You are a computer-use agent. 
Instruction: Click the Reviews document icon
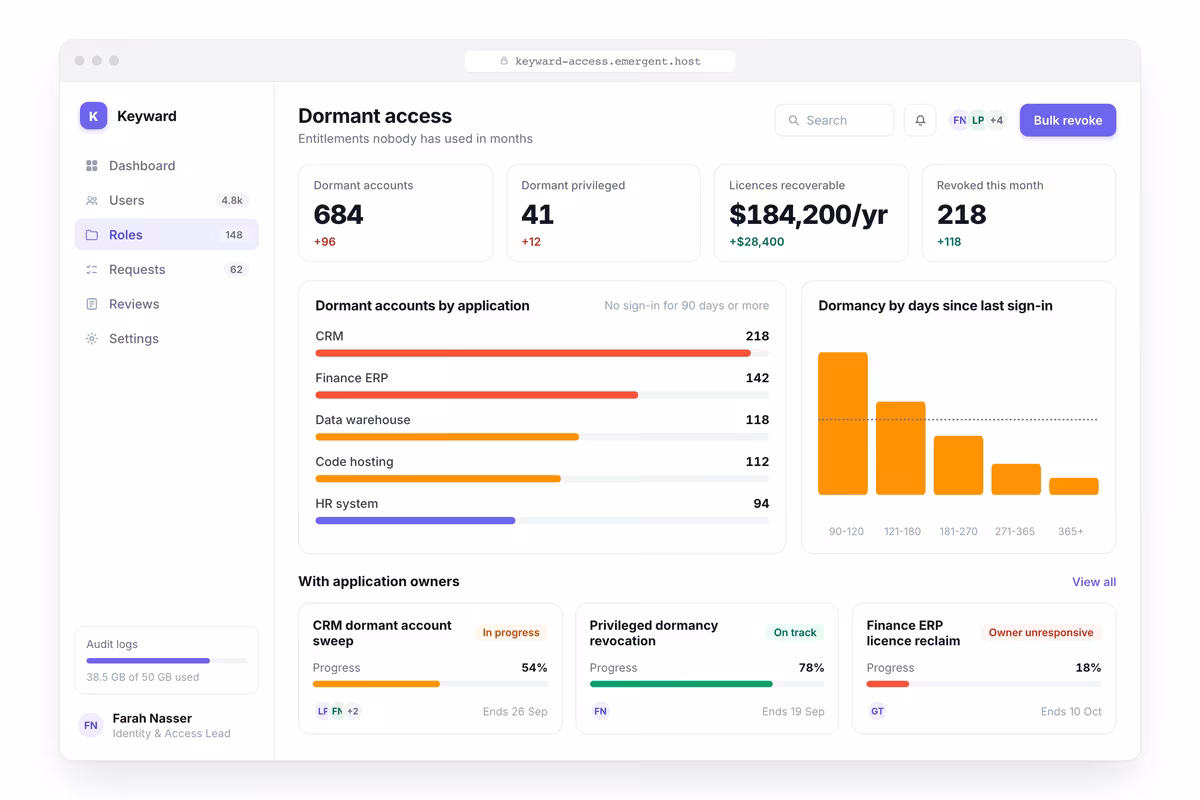click(92, 304)
